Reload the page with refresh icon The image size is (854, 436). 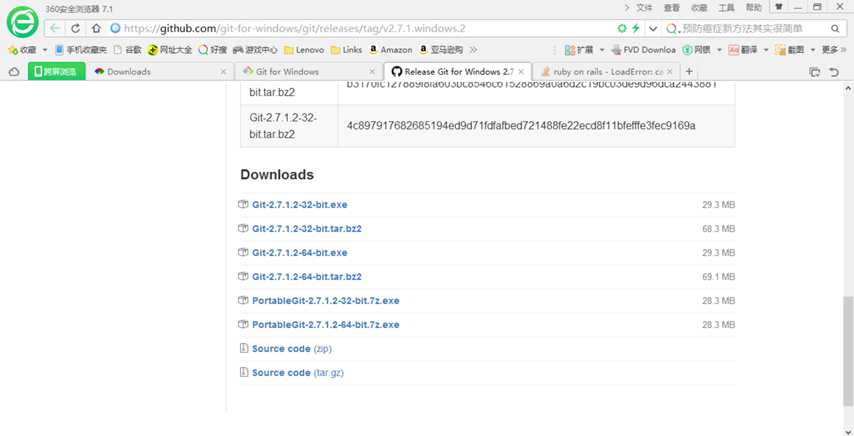coord(76,28)
